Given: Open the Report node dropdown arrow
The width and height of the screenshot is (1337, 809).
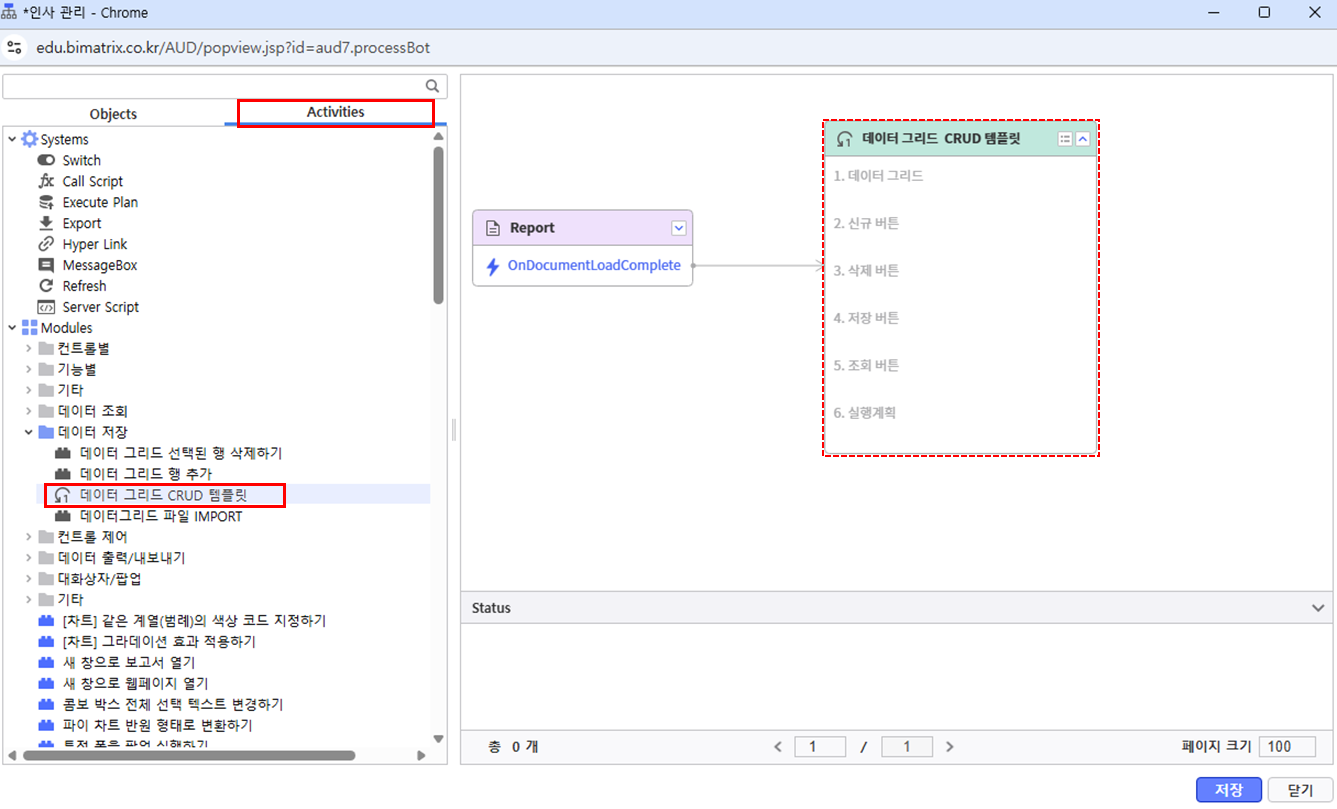Looking at the screenshot, I should tap(679, 228).
